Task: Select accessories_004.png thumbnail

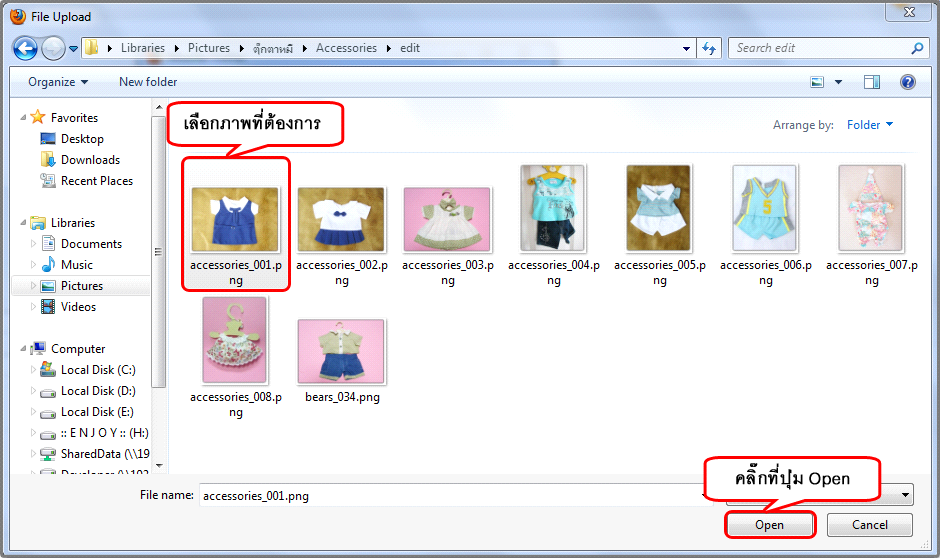Action: click(553, 208)
